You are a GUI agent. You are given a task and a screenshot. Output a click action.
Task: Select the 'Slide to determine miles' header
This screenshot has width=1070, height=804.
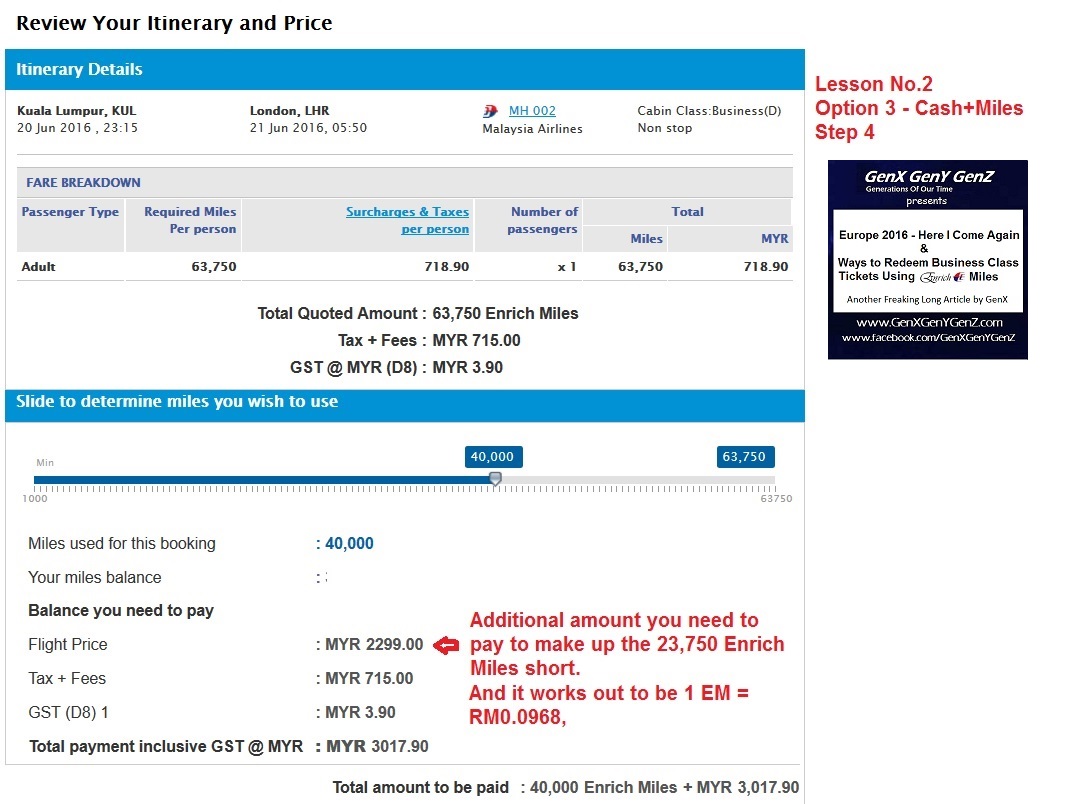(405, 402)
